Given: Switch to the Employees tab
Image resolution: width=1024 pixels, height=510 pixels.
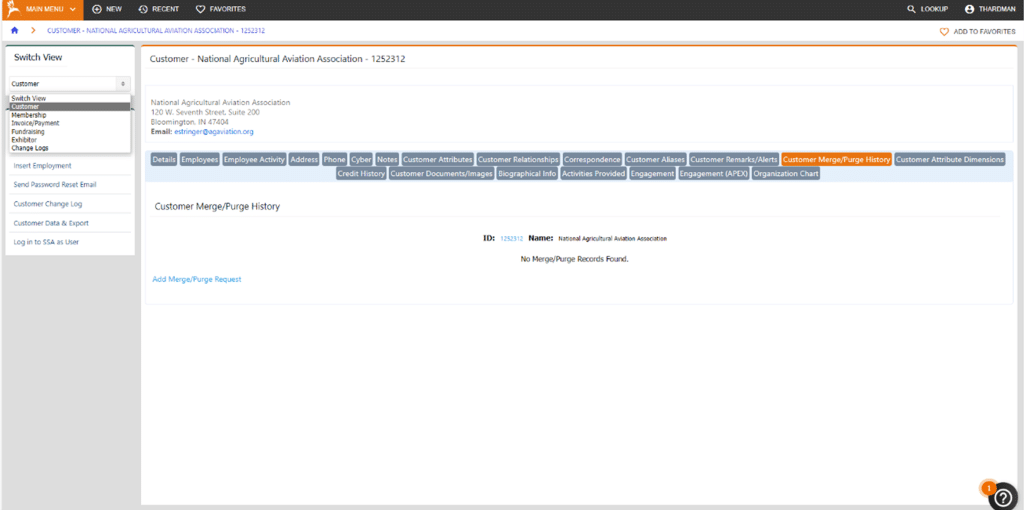Looking at the screenshot, I should [200, 159].
